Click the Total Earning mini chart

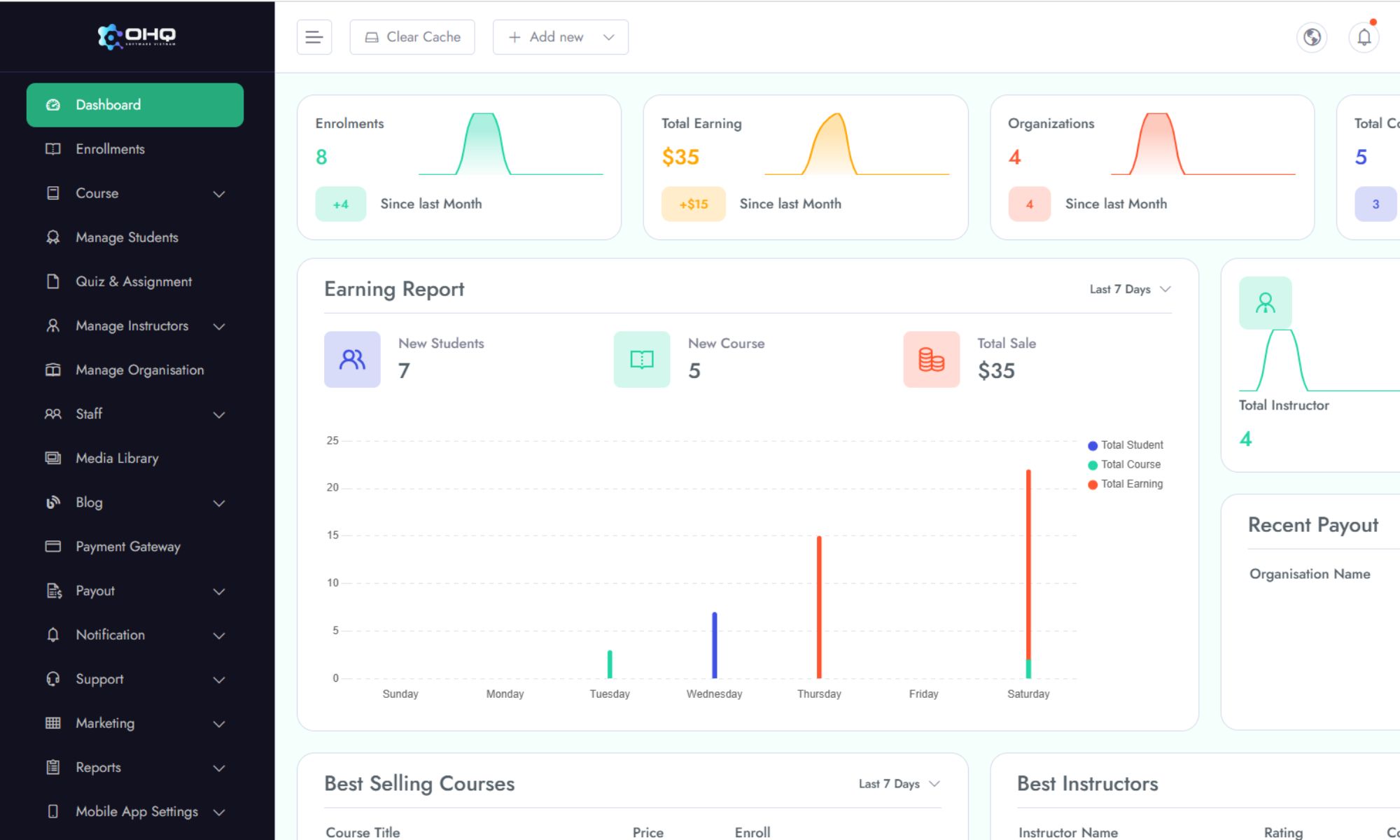pyautogui.click(x=857, y=144)
